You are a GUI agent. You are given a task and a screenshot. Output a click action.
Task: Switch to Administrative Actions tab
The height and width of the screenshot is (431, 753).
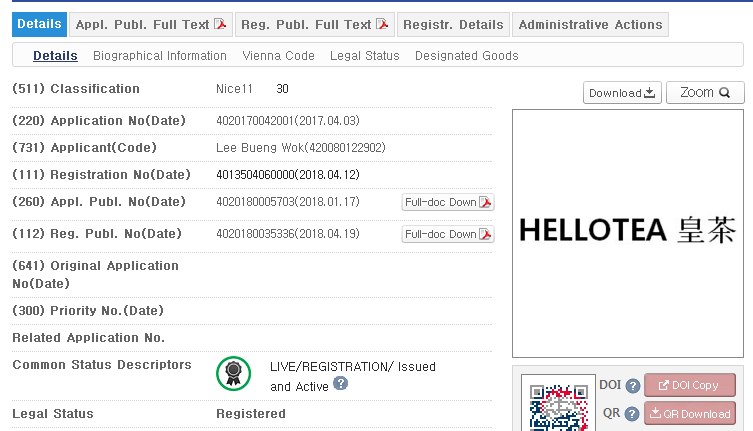click(590, 25)
